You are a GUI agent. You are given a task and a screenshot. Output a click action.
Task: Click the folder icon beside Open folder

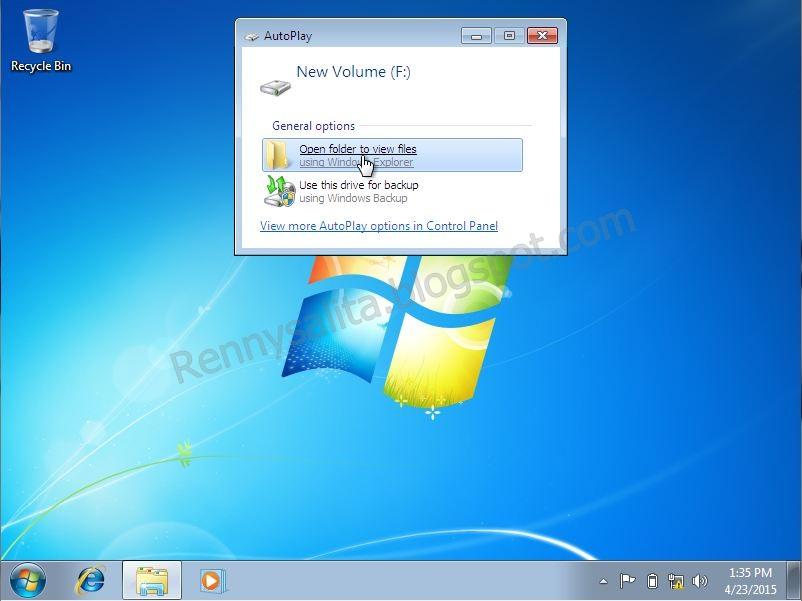pyautogui.click(x=278, y=155)
